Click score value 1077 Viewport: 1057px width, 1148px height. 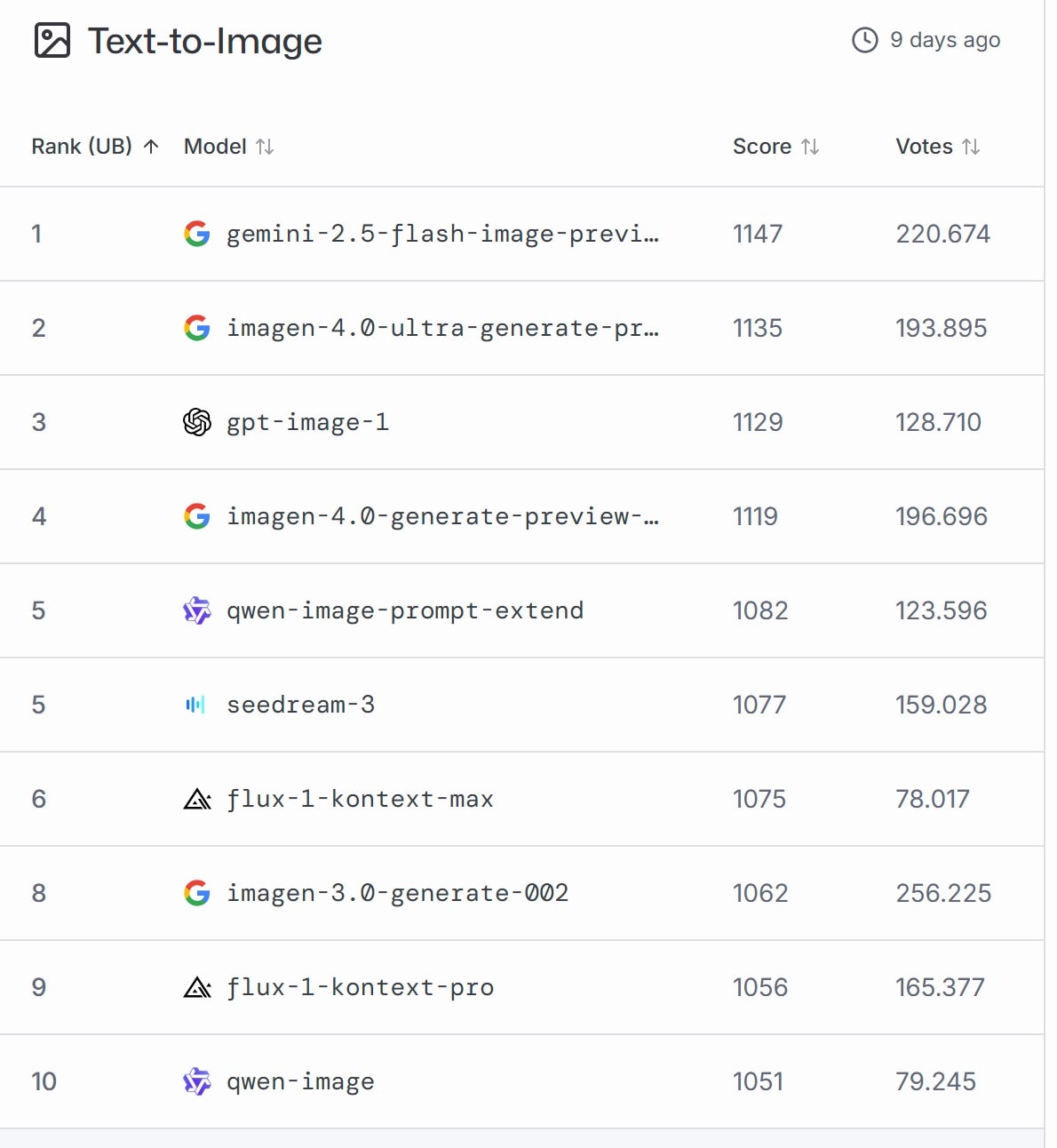[759, 705]
